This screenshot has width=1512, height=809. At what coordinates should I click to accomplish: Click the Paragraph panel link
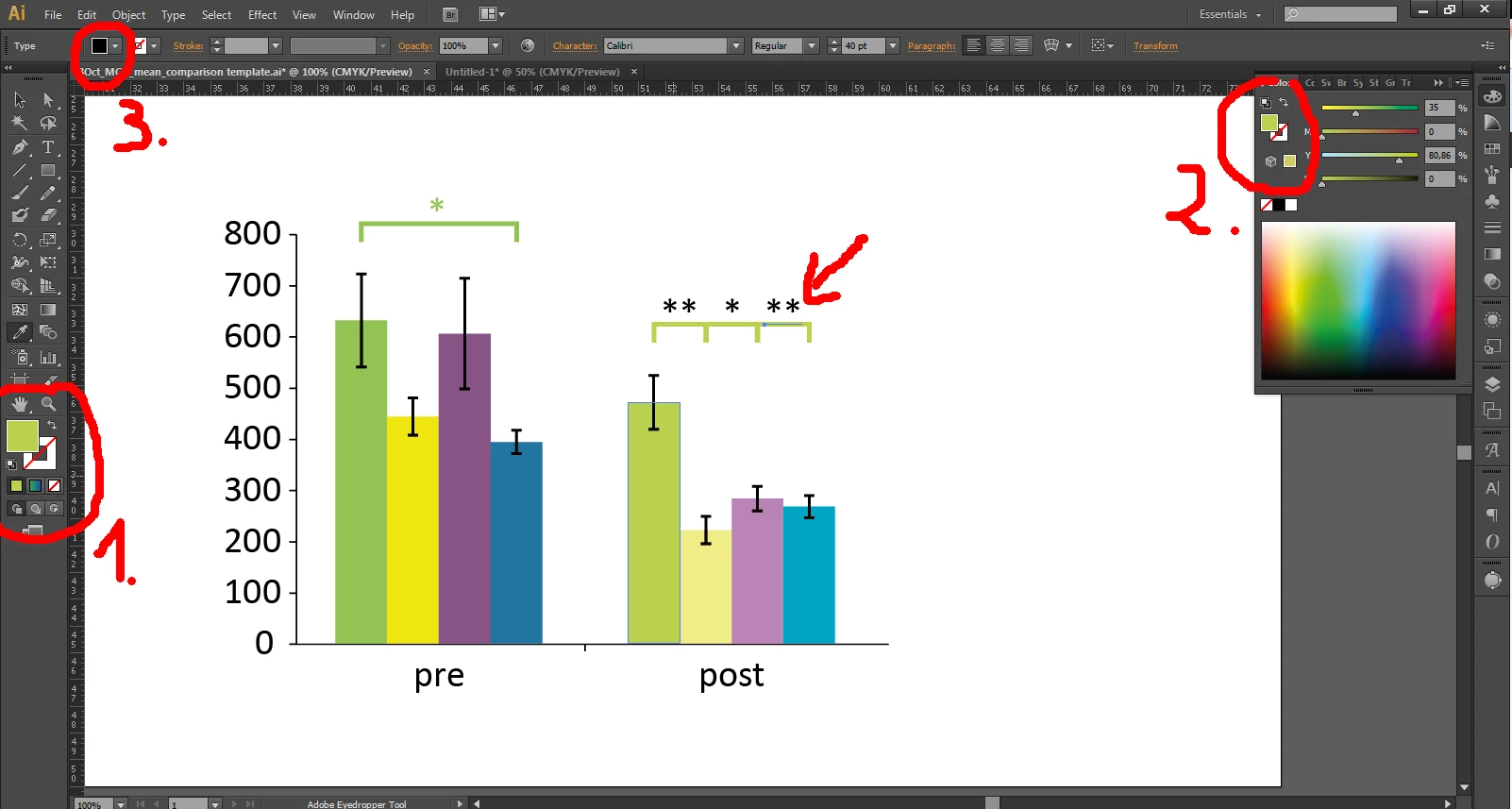[x=932, y=45]
